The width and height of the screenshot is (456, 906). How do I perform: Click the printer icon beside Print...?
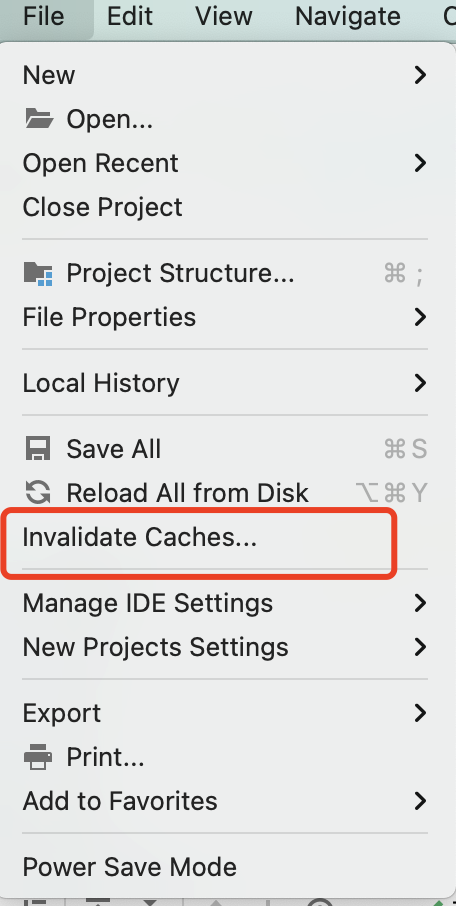point(38,757)
